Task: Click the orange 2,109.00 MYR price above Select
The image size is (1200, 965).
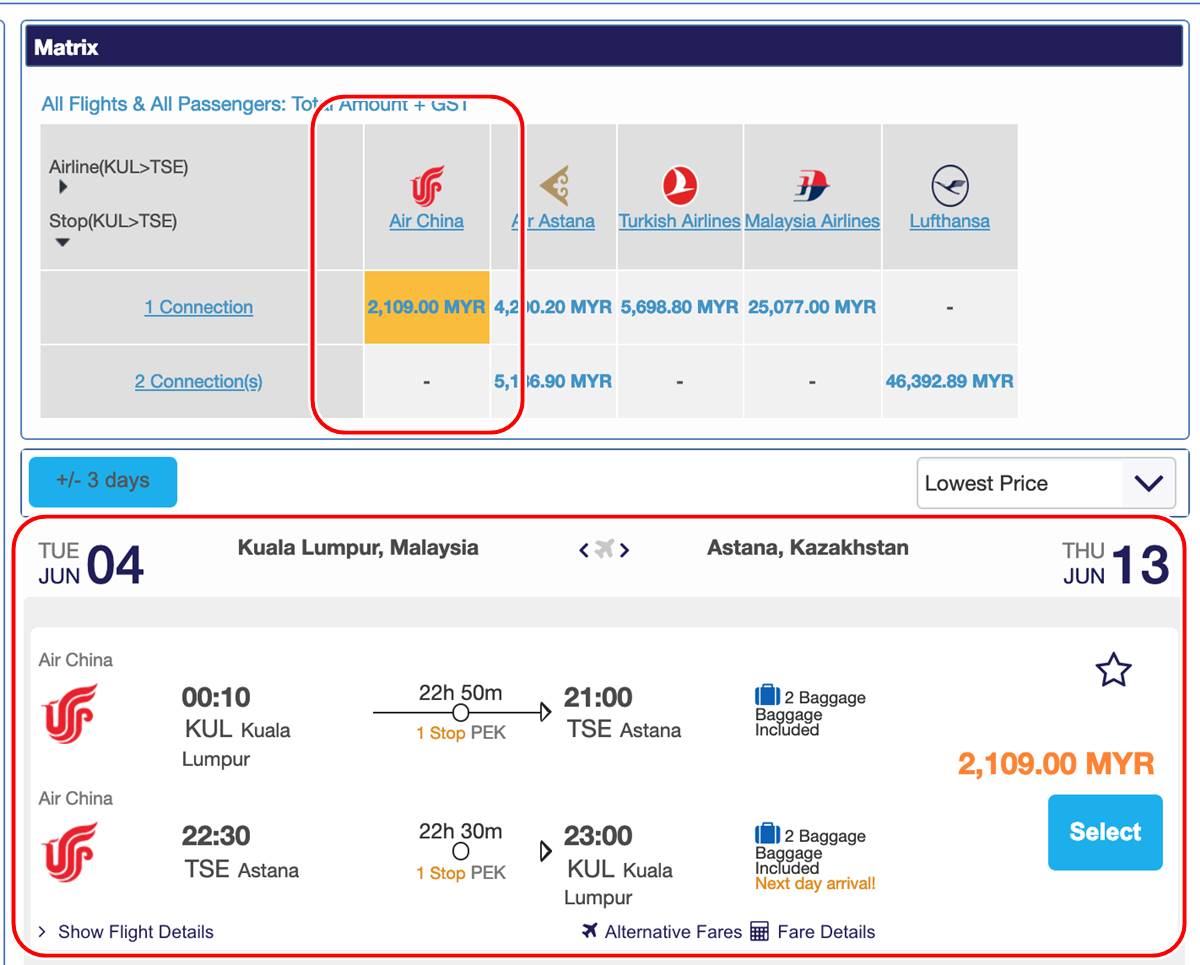Action: [1056, 764]
